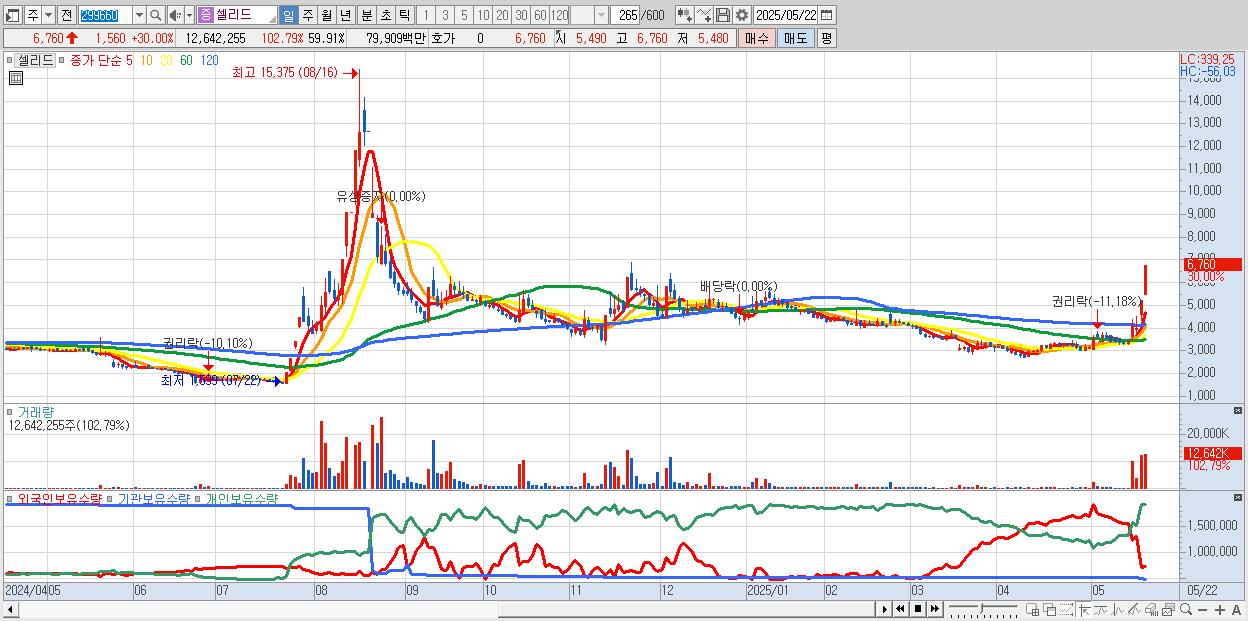Image resolution: width=1248 pixels, height=621 pixels.
Task: Open the stock search magnifier icon
Action: 155,15
